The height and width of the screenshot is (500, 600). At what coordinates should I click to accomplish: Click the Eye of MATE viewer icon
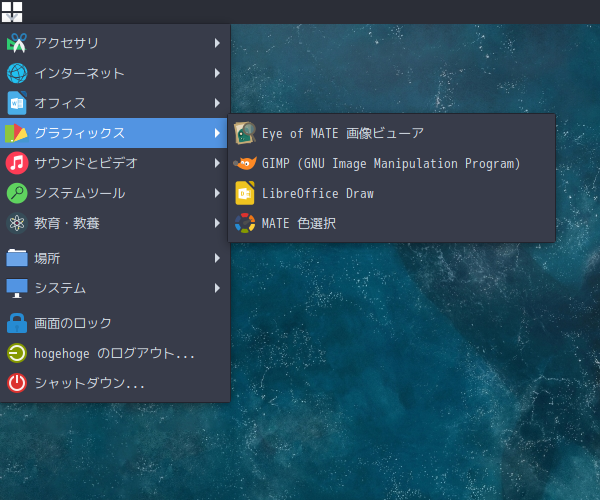click(245, 133)
